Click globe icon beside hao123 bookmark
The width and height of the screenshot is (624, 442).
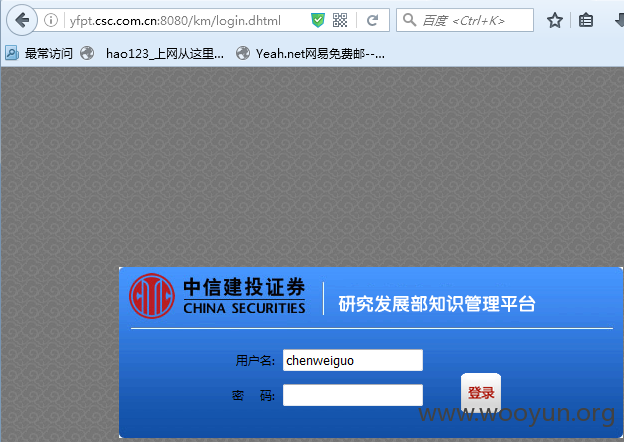tap(87, 53)
